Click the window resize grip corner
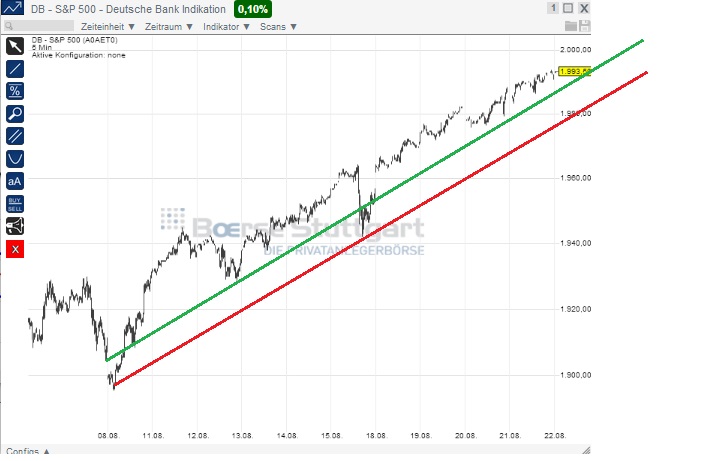The image size is (703, 461). coord(586,450)
